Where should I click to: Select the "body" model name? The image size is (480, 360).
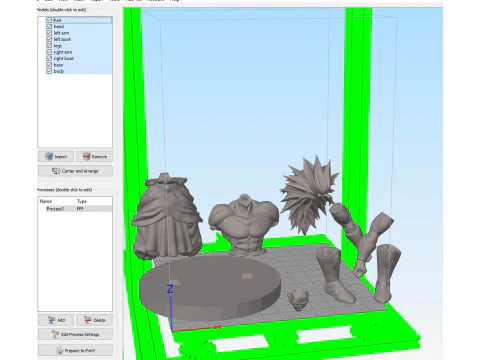pyautogui.click(x=59, y=71)
